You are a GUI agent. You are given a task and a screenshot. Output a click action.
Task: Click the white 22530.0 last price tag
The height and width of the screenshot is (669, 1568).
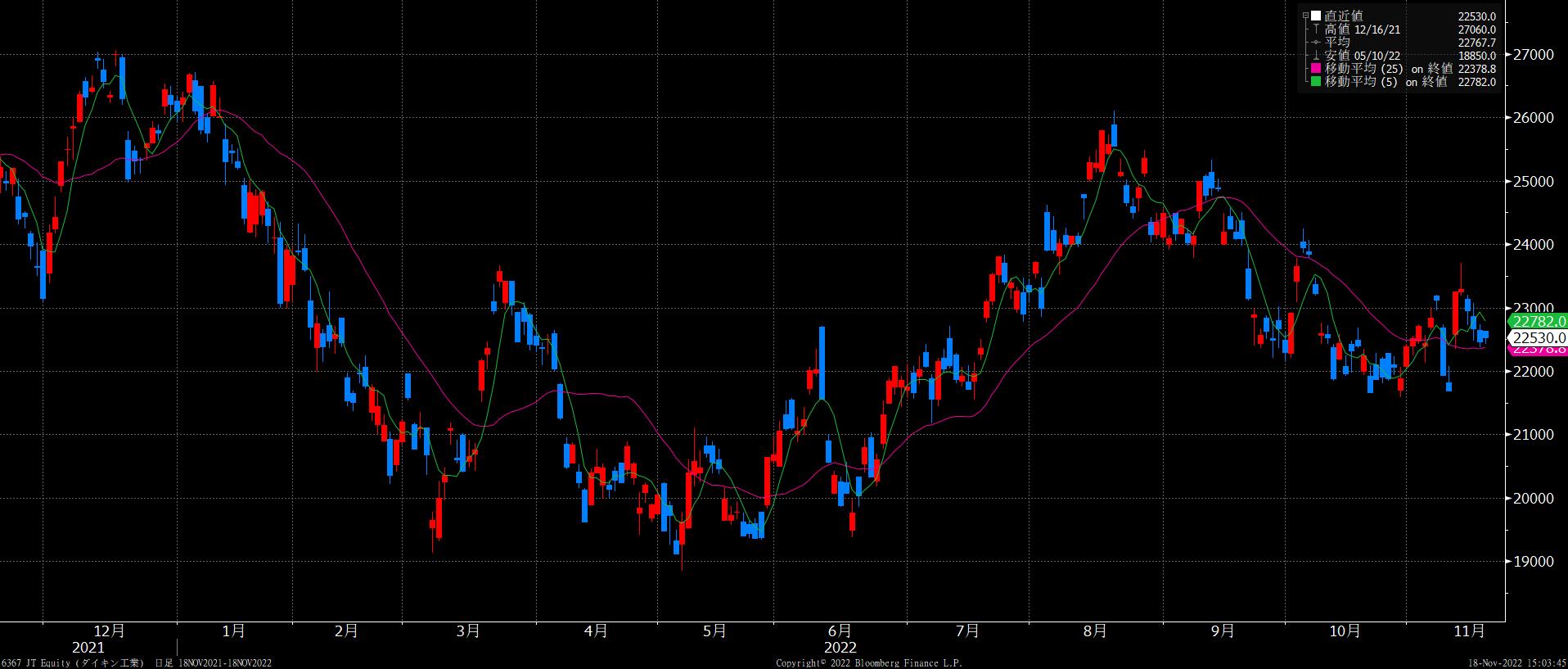tap(1538, 338)
